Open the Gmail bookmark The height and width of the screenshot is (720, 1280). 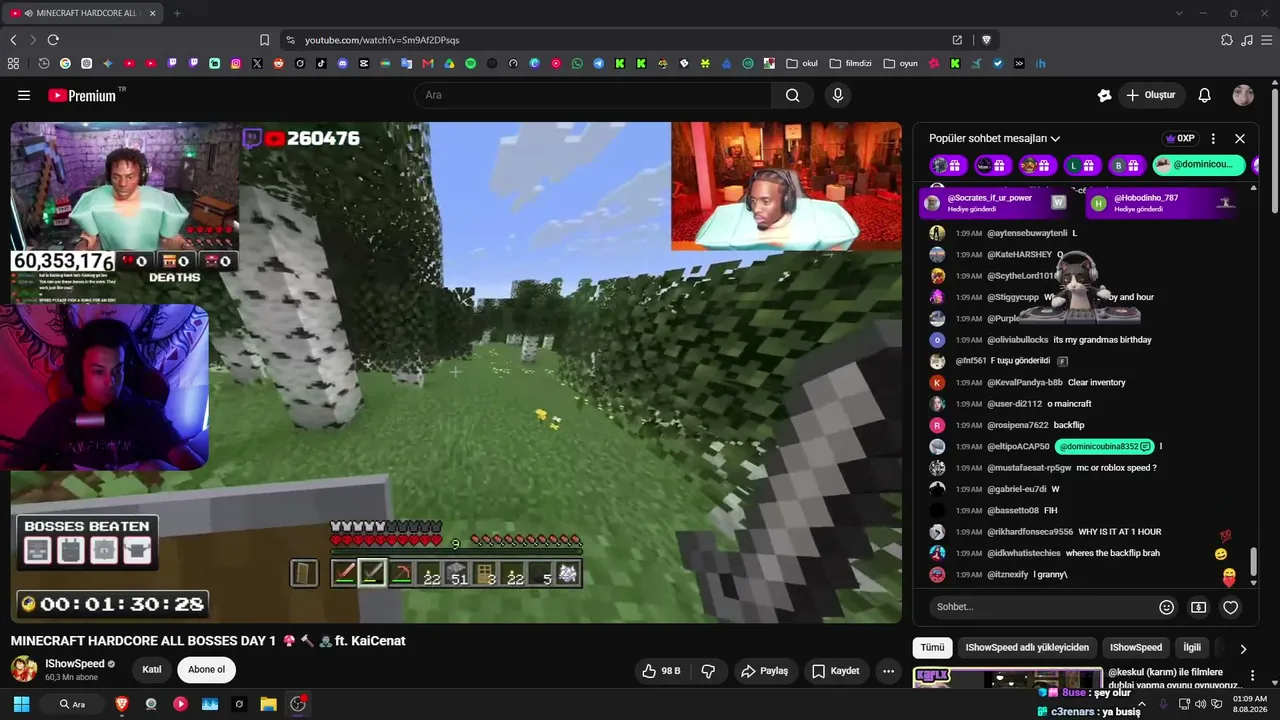point(428,63)
